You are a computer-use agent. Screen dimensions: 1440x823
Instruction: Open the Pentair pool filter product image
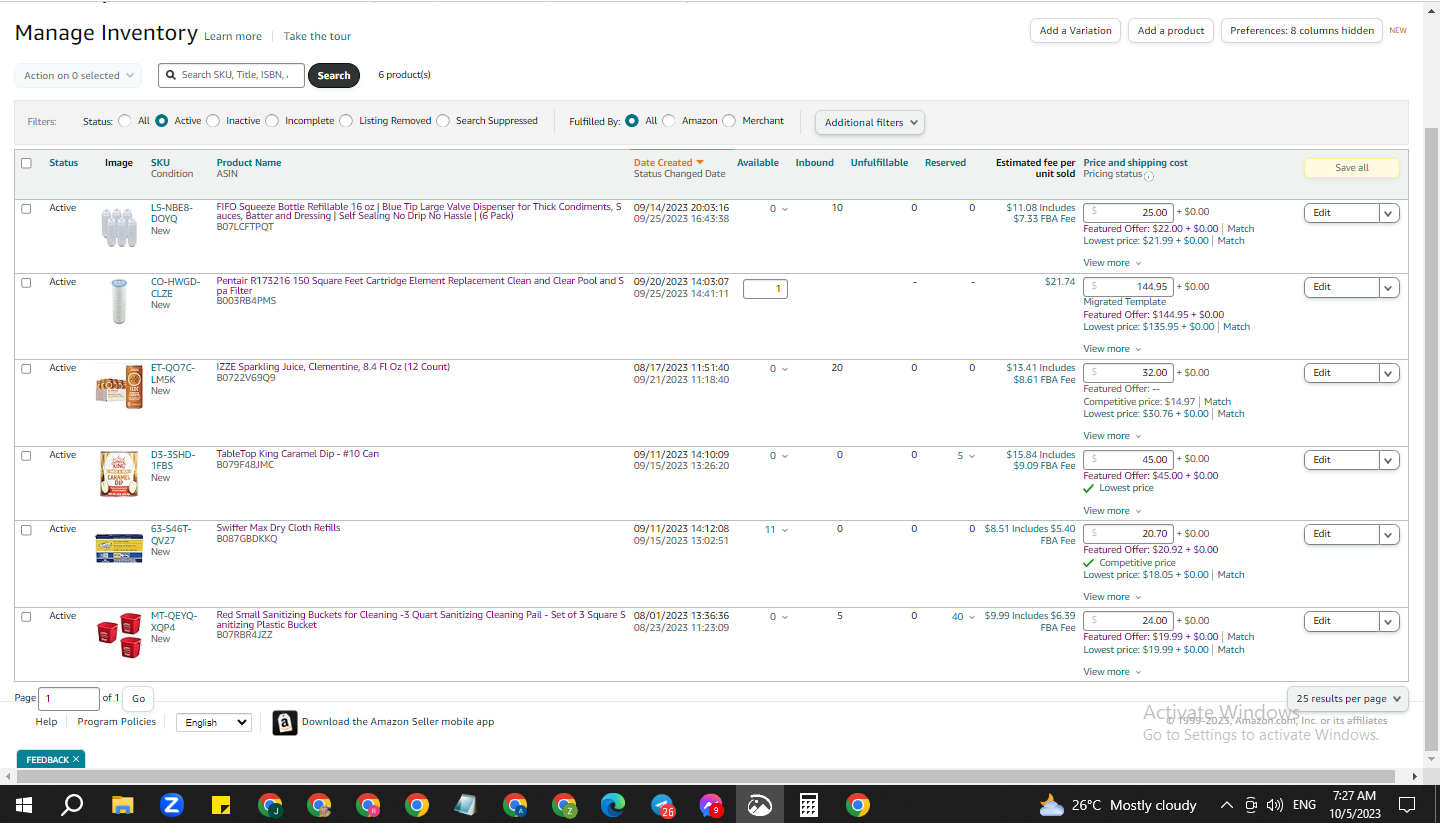point(120,301)
